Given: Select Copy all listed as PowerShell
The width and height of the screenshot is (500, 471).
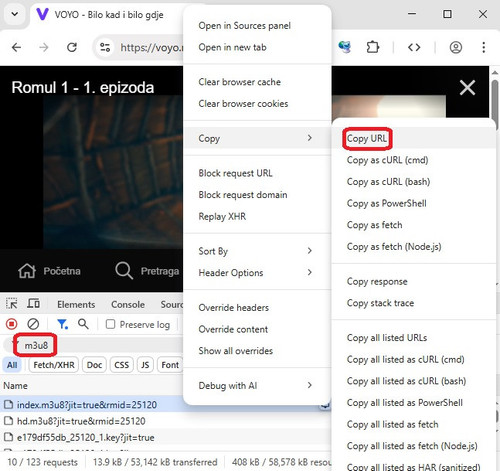Looking at the screenshot, I should tap(414, 403).
